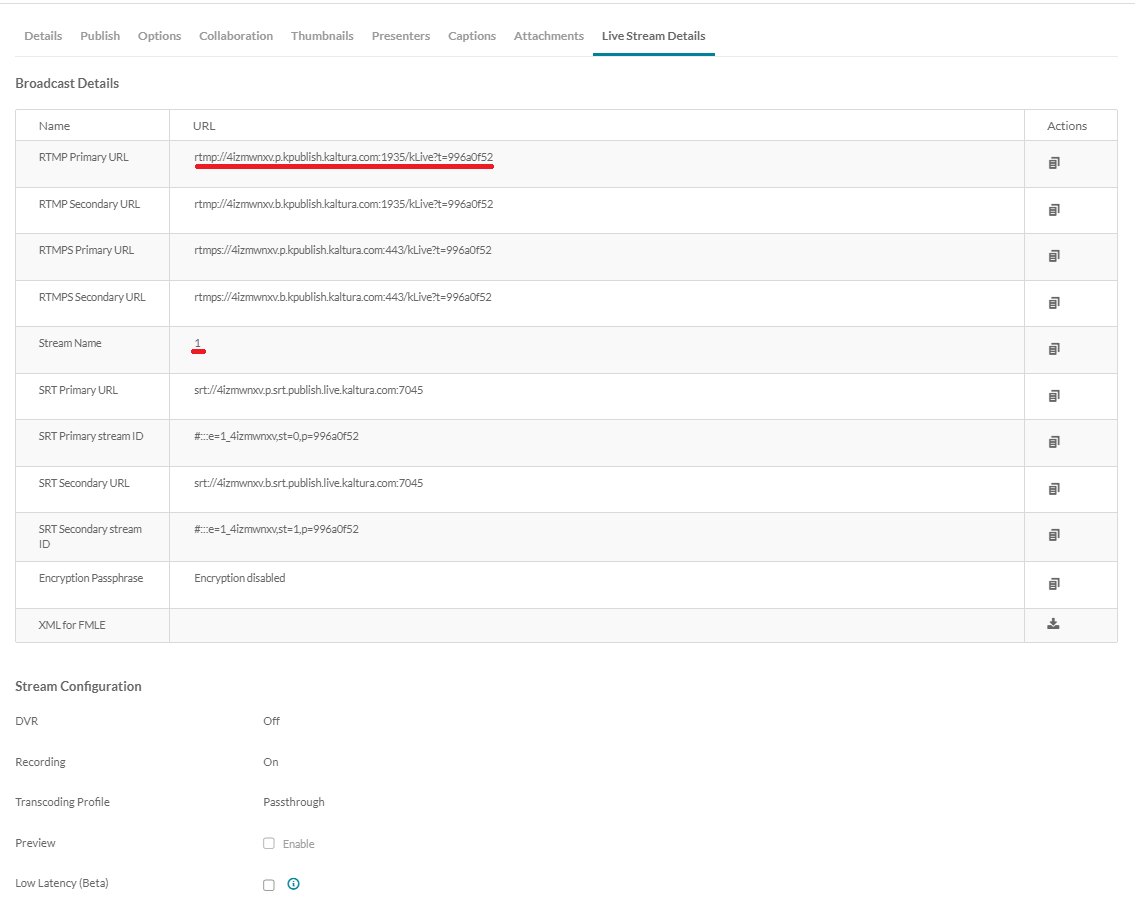Copy the RTMP Secondary URL
1135x908 pixels.
coord(1053,209)
